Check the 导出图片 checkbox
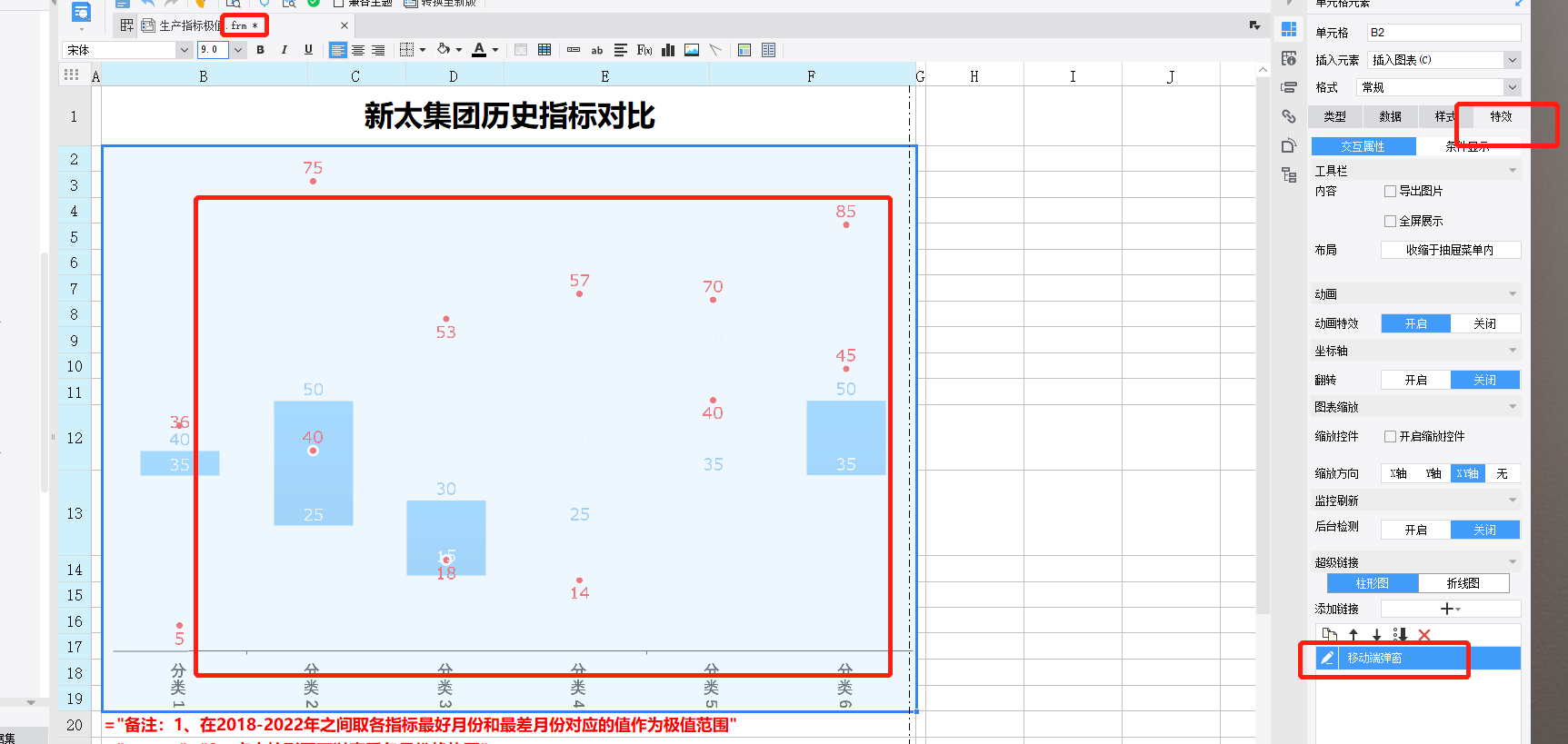The image size is (1568, 744). pyautogui.click(x=1390, y=191)
